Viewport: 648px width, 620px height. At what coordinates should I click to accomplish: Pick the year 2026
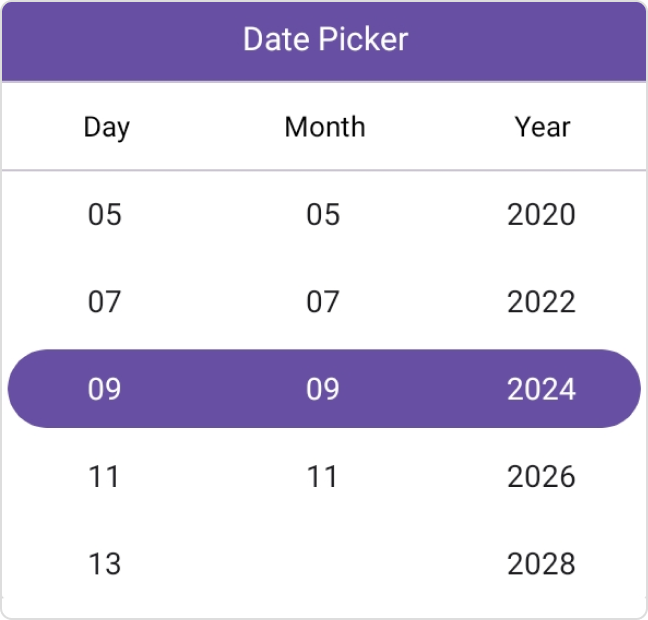[541, 476]
